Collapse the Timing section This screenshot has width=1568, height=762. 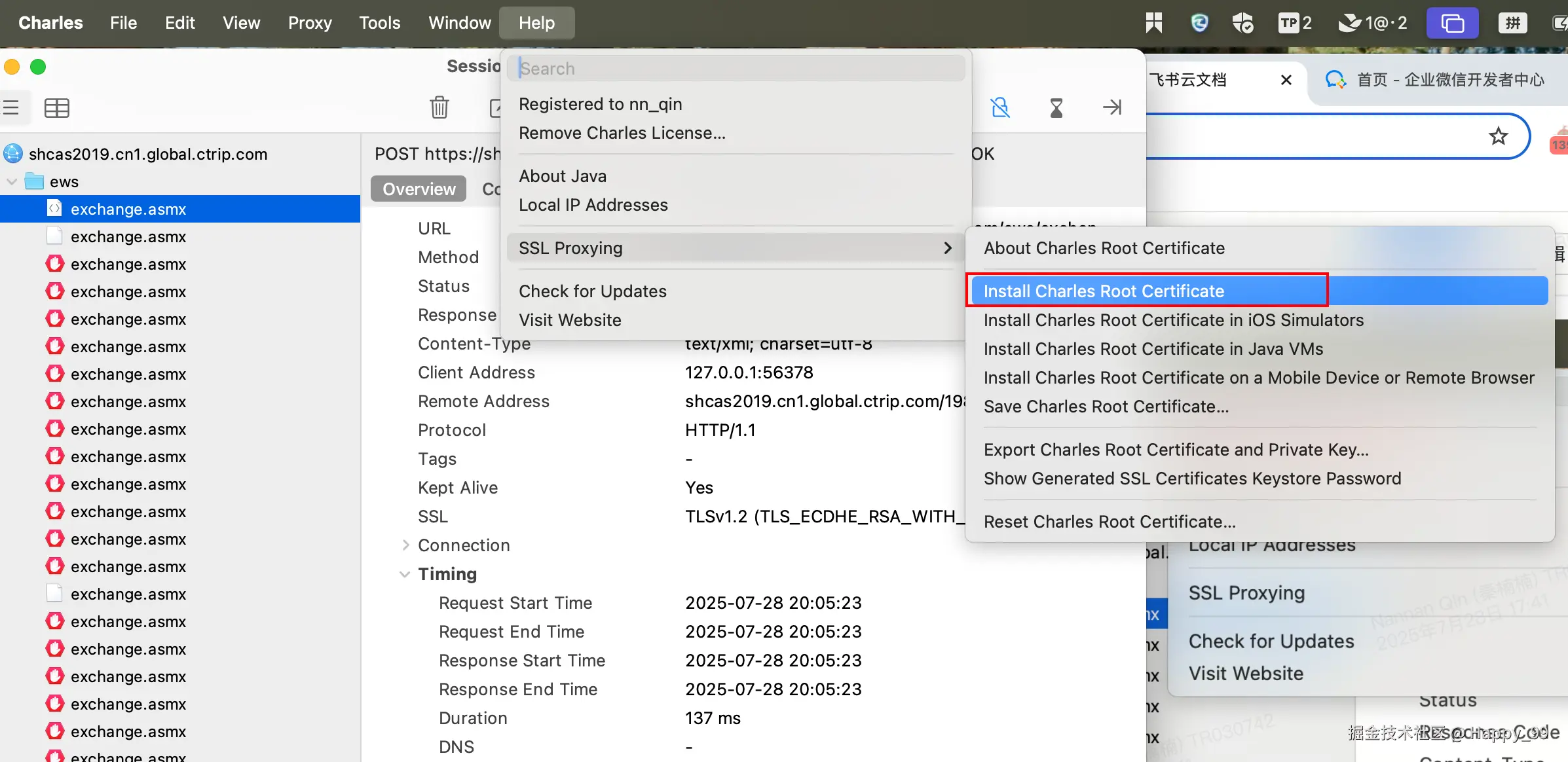[x=405, y=574]
